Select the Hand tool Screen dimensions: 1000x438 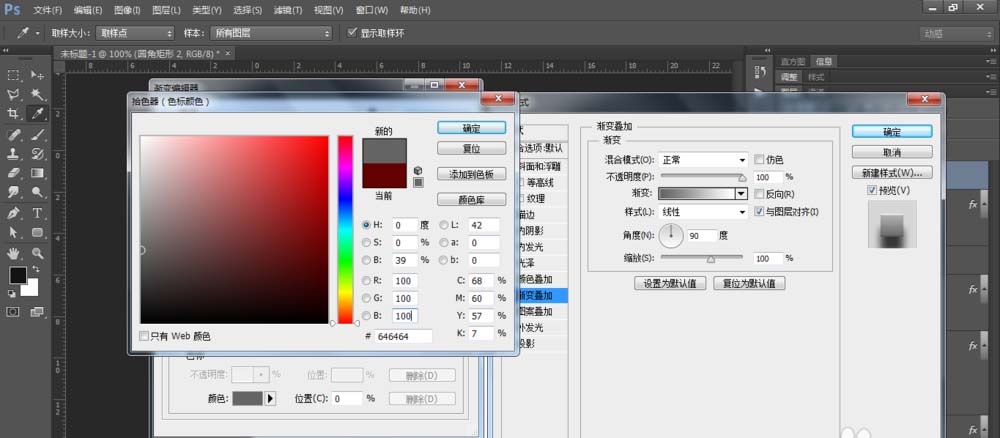[x=14, y=253]
